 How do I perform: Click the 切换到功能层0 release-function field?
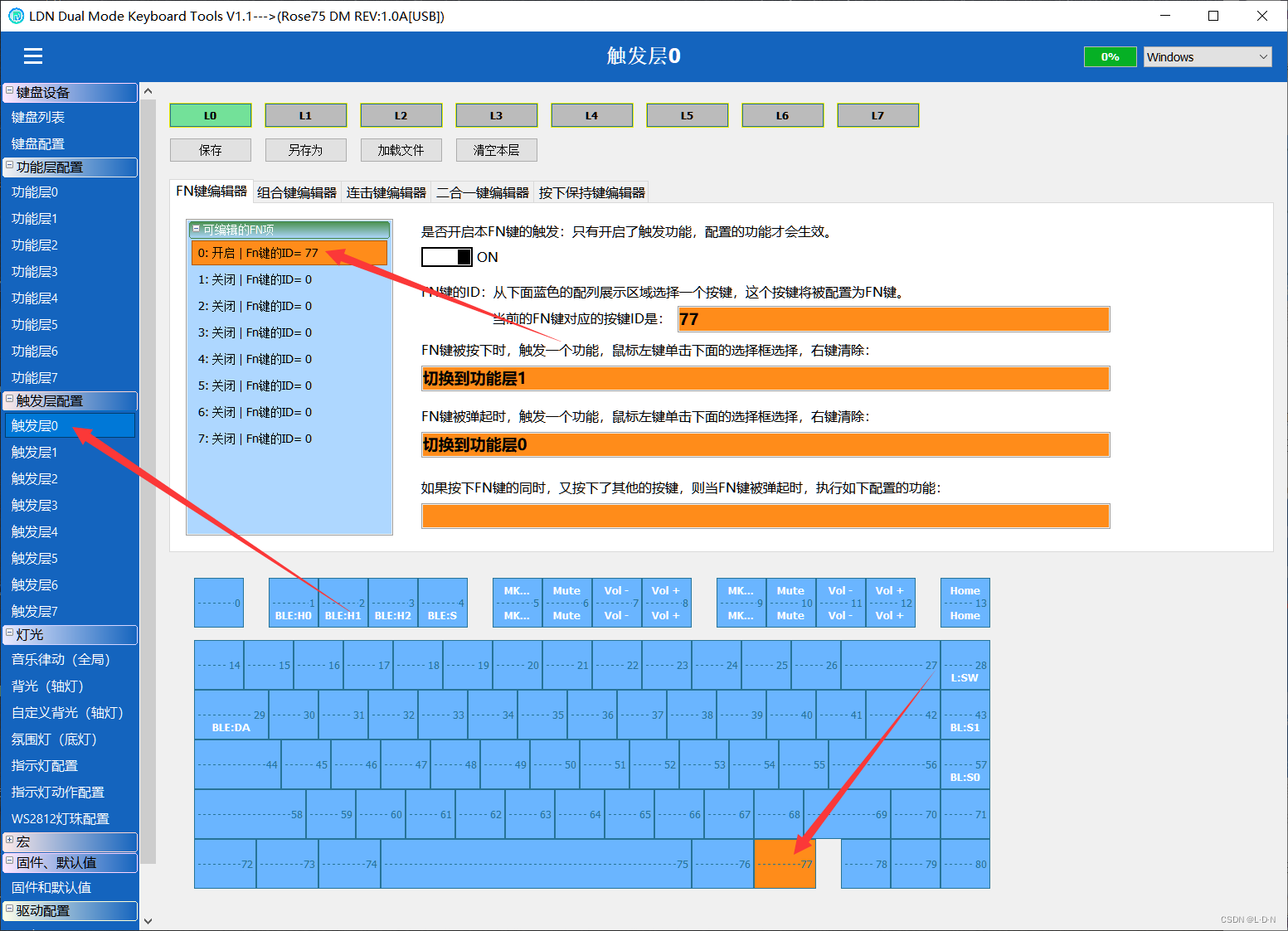click(766, 445)
